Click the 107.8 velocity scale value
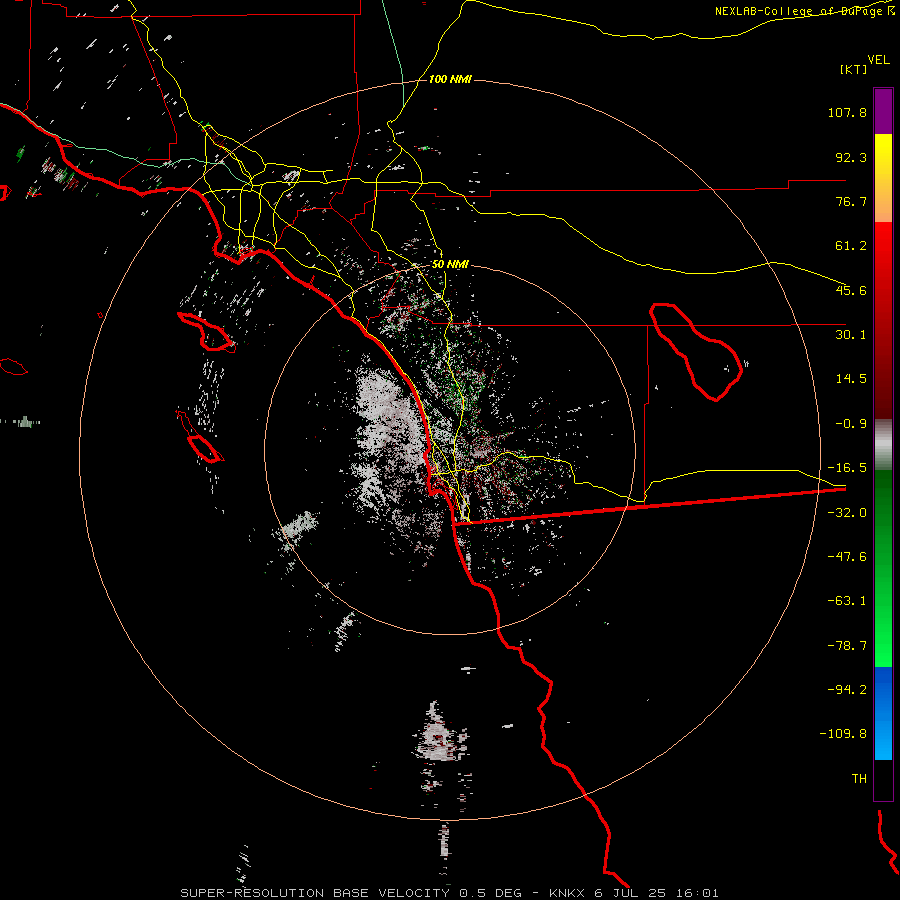The image size is (900, 900). click(x=847, y=112)
